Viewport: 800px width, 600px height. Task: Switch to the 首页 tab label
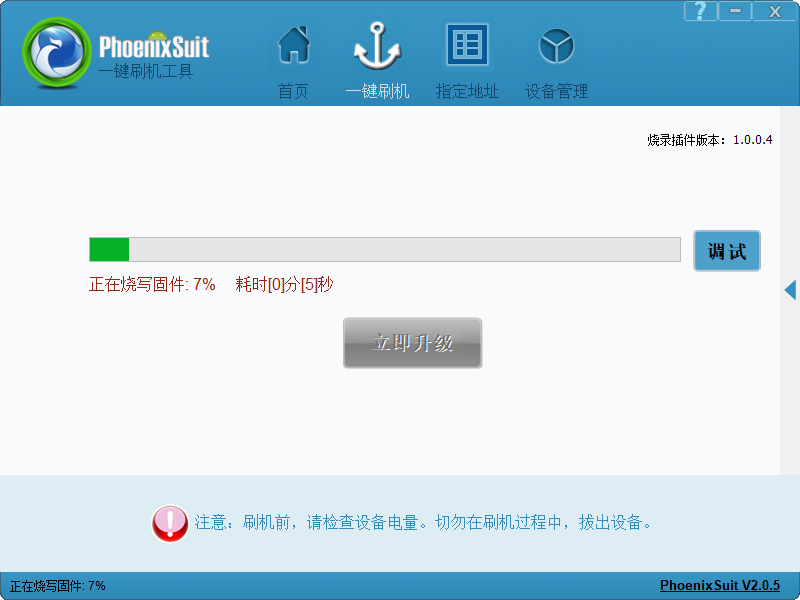click(293, 91)
